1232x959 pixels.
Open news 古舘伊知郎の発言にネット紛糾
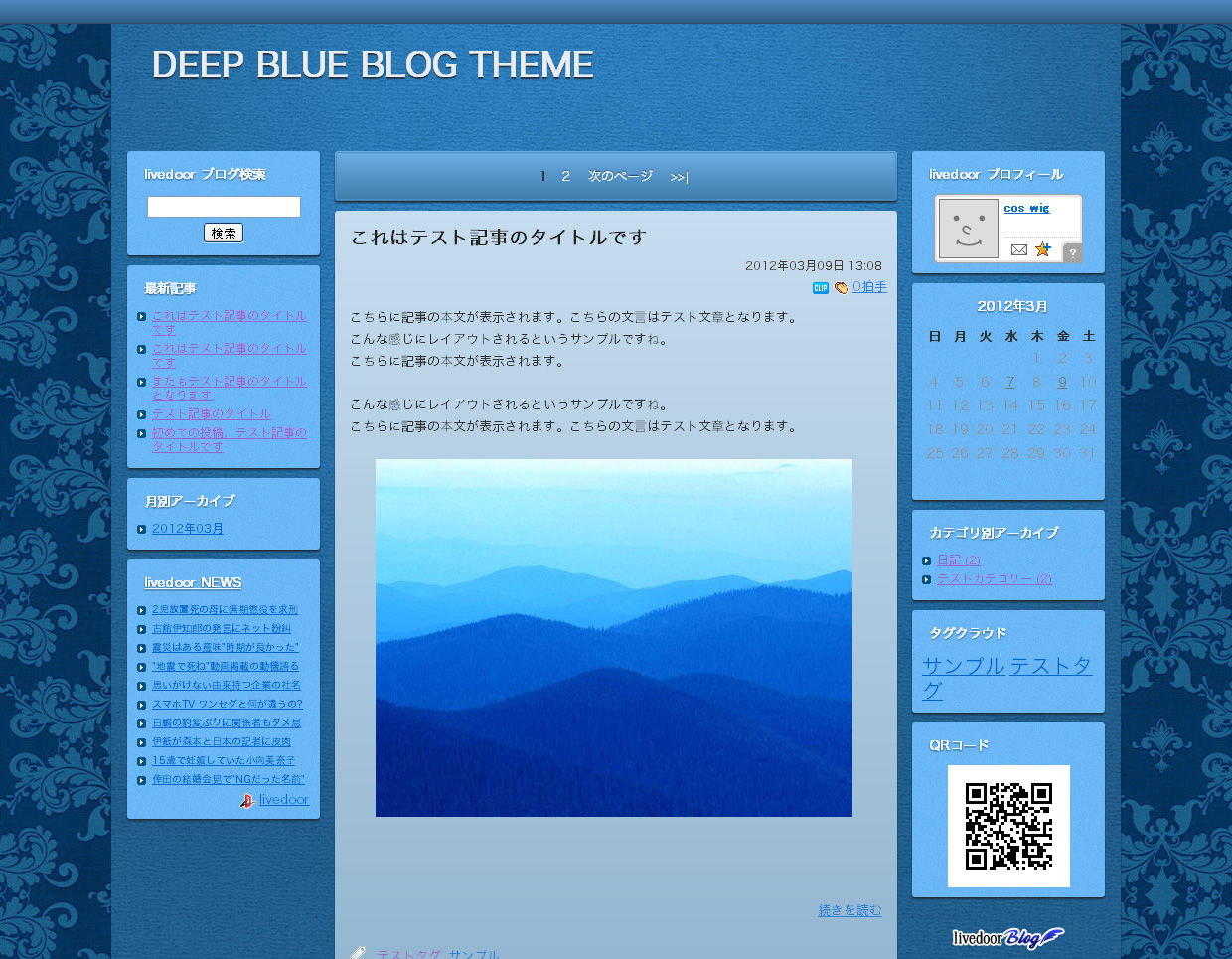click(x=222, y=629)
